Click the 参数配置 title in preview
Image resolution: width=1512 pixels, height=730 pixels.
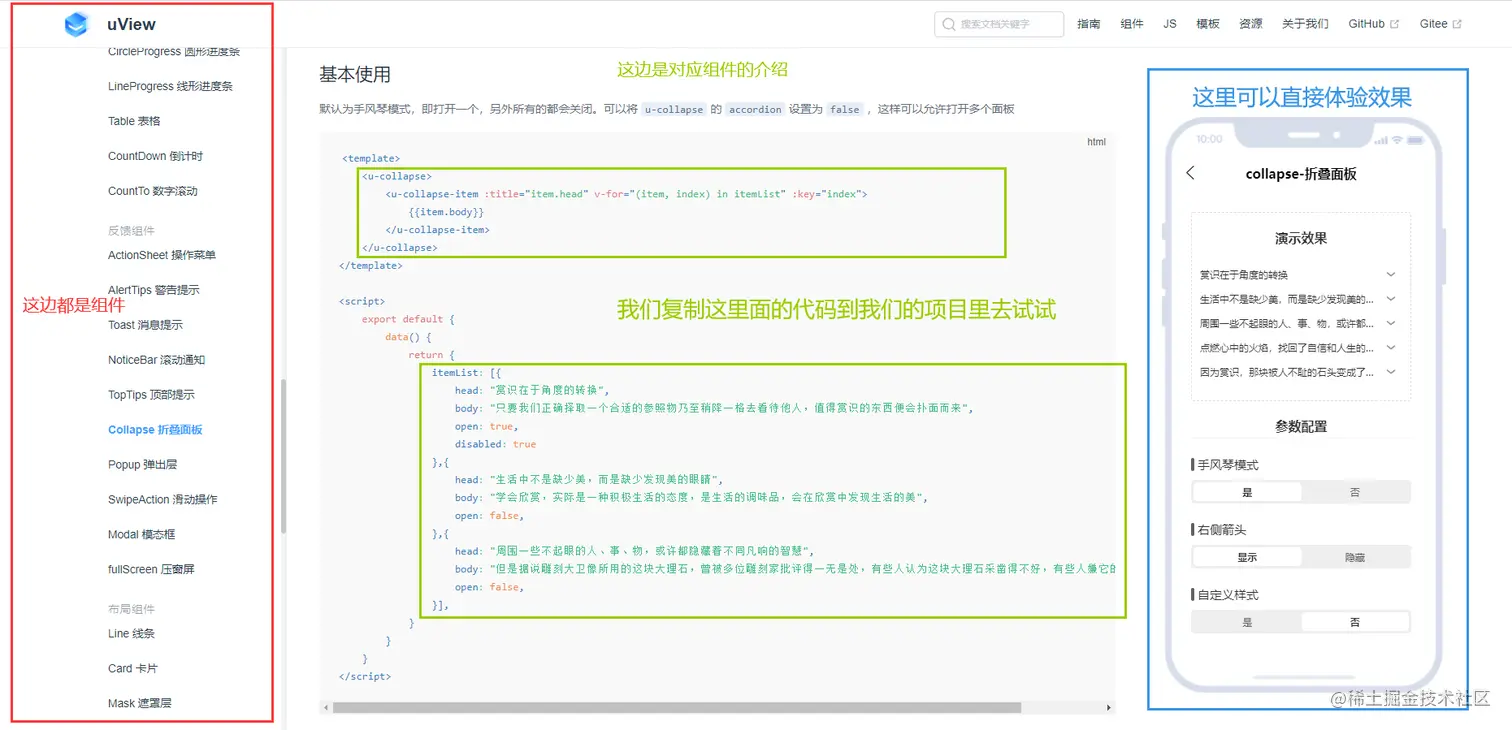(x=1301, y=426)
